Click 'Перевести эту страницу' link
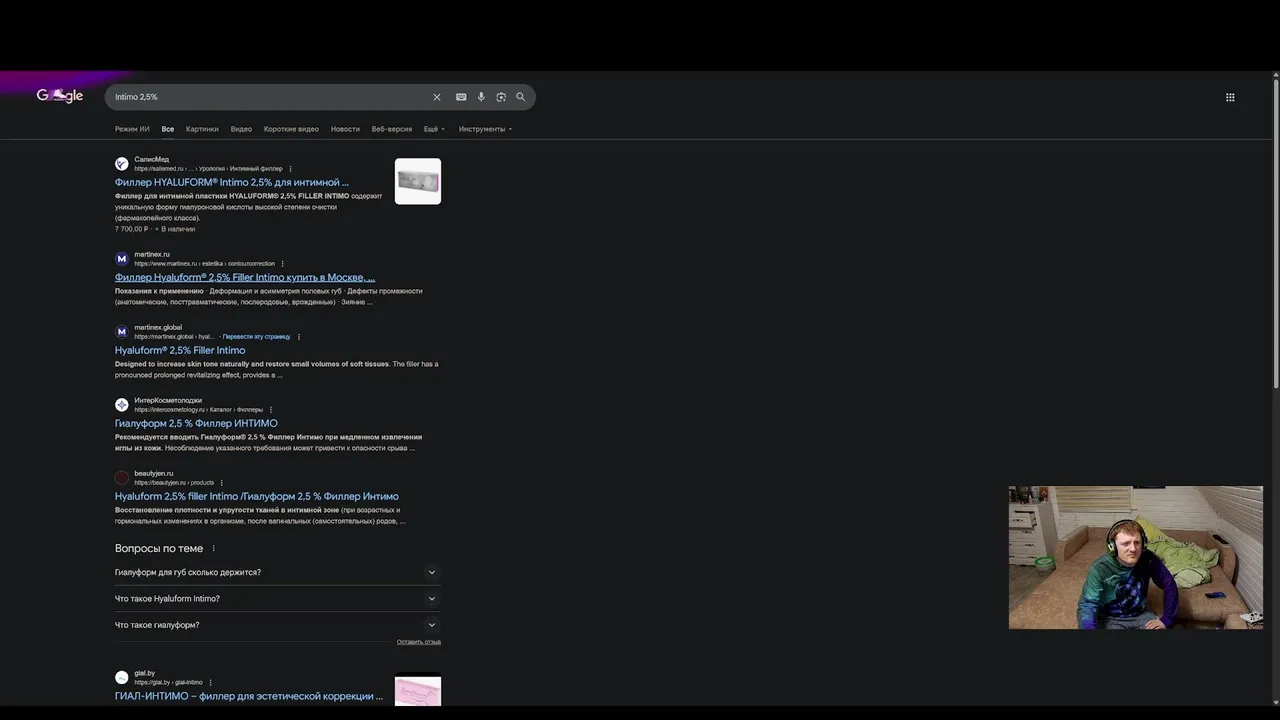1280x720 pixels. coord(256,337)
